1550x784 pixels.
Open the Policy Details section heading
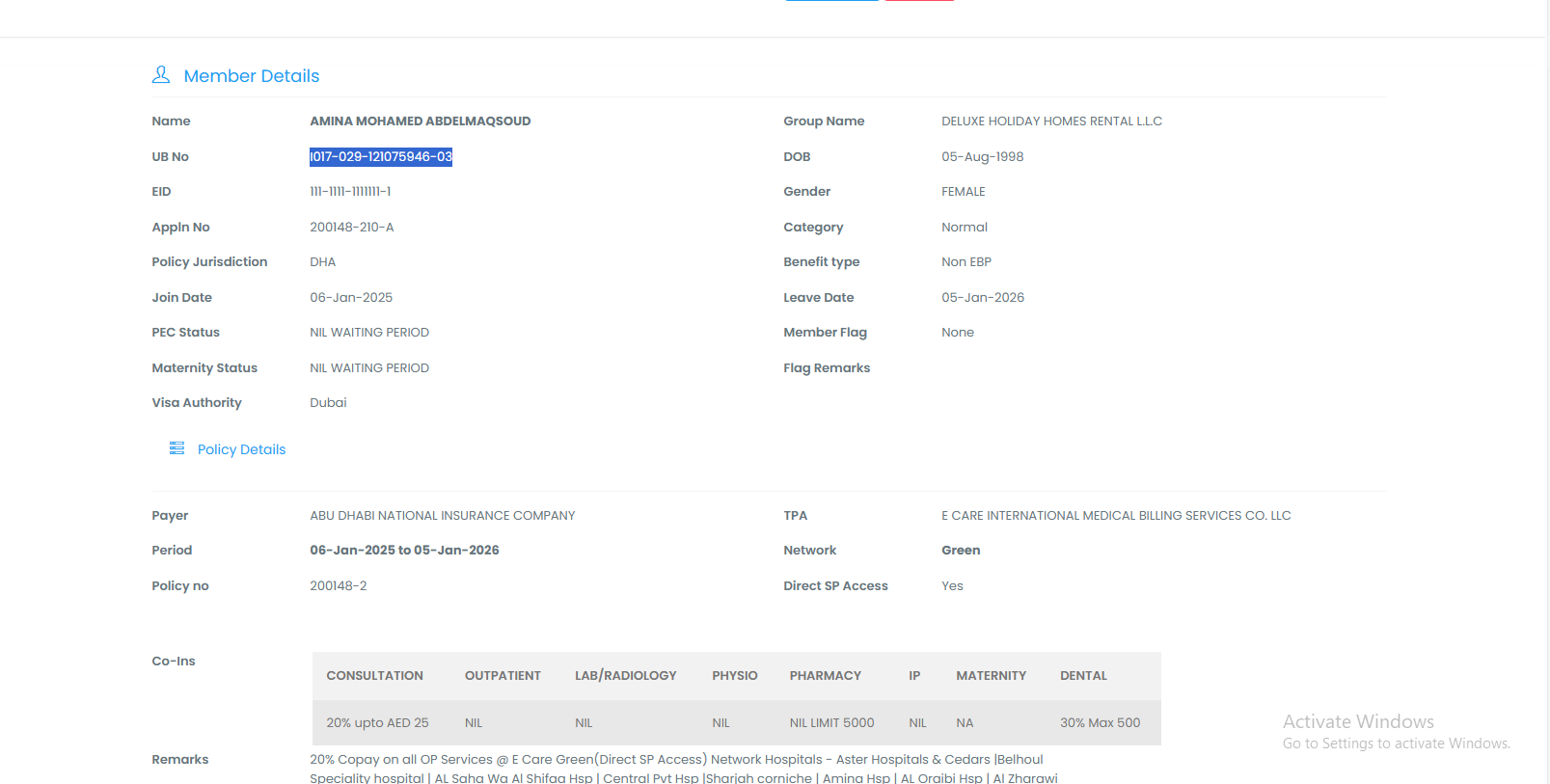pyautogui.click(x=241, y=449)
